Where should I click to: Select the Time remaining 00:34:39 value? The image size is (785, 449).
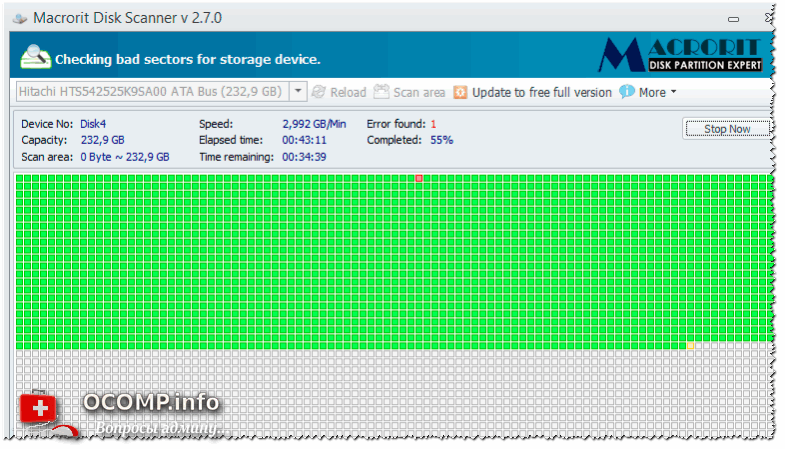pos(304,157)
